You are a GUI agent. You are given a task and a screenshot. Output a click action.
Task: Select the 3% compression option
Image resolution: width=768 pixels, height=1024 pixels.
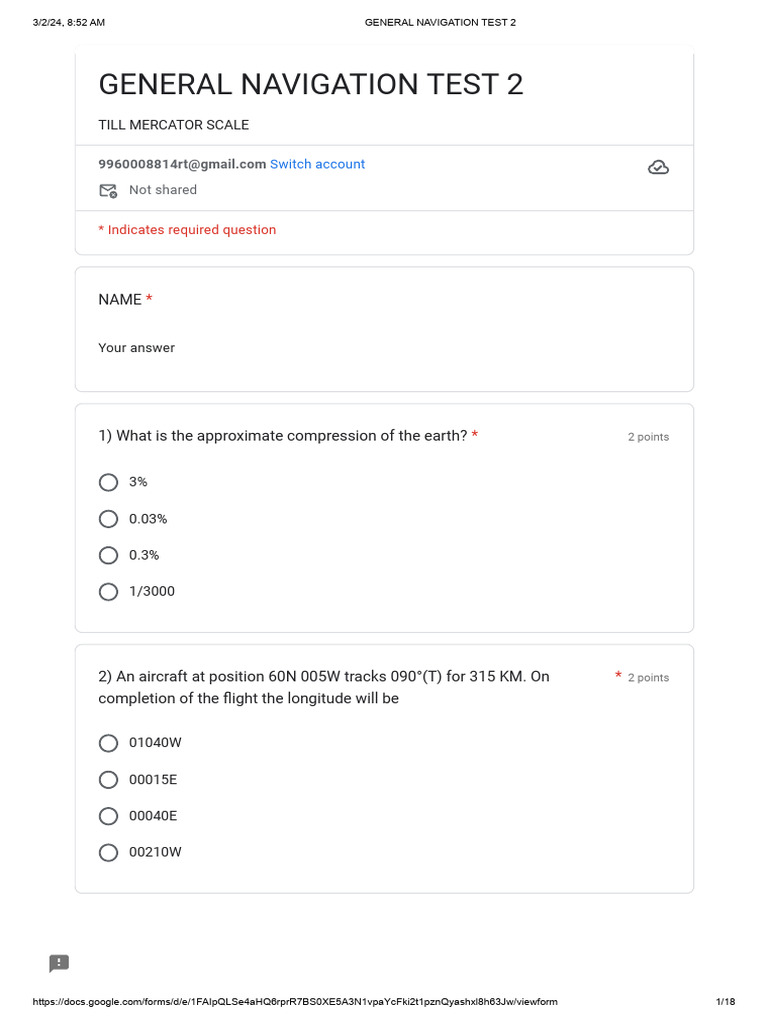pyautogui.click(x=109, y=482)
